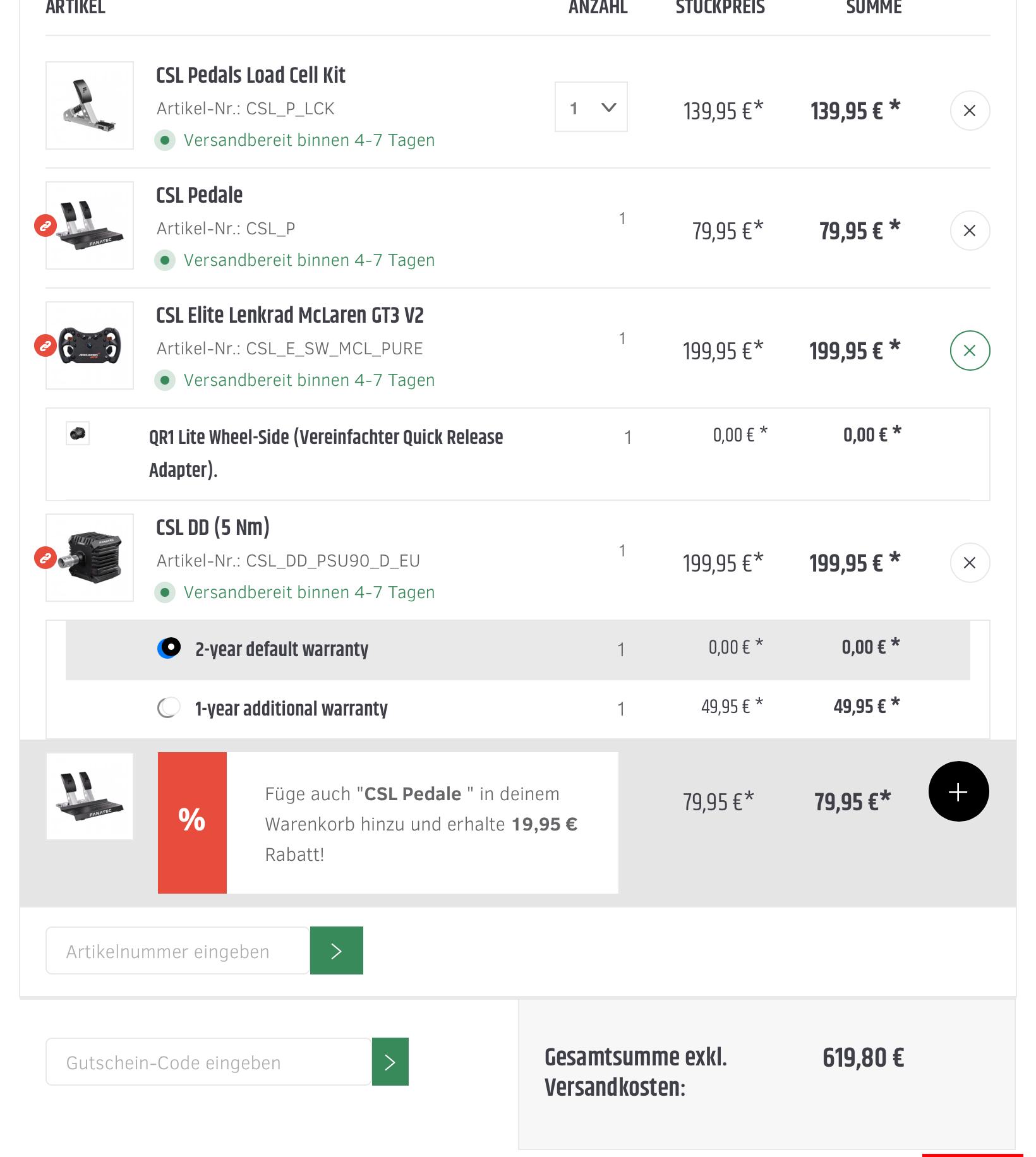Submit the entered article number

click(x=336, y=950)
